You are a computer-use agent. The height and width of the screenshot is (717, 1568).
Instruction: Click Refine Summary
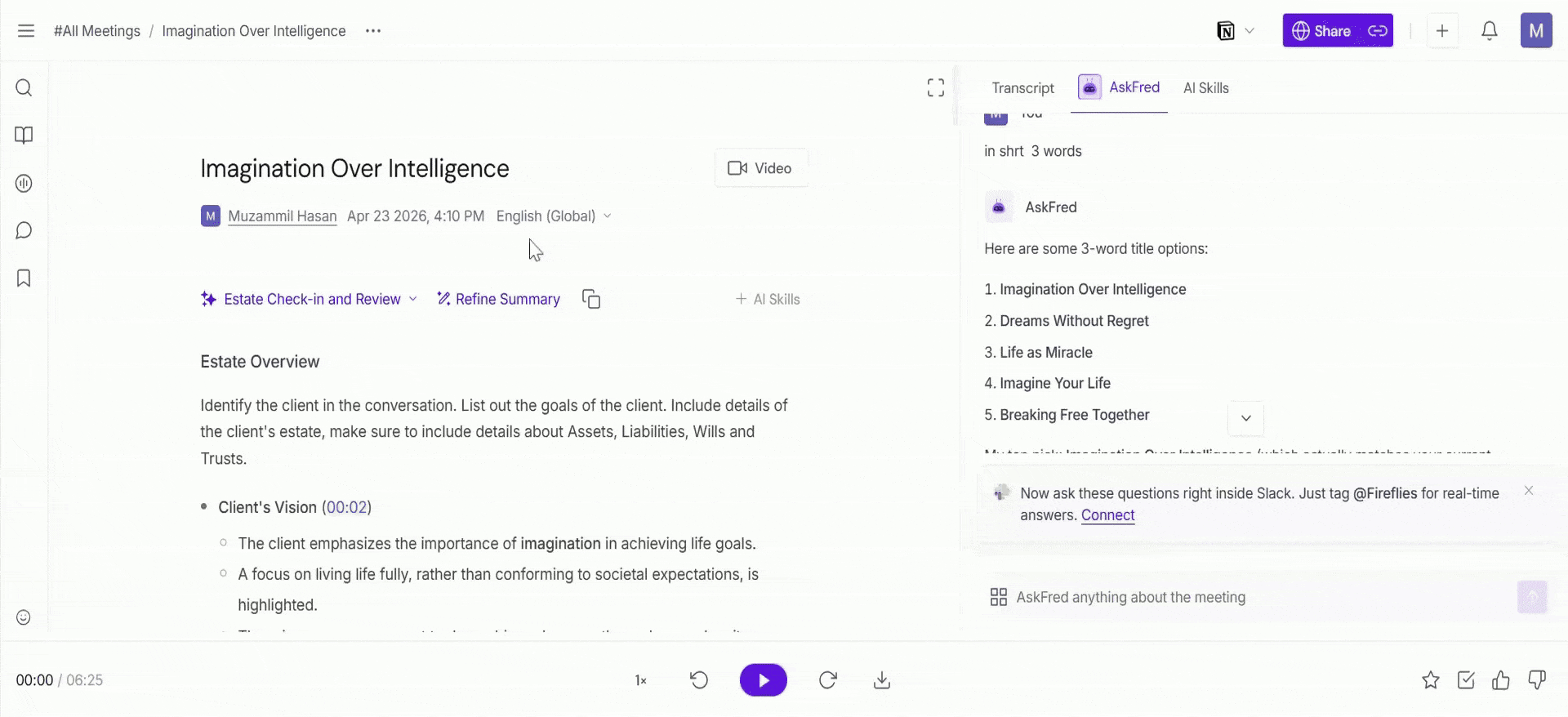[498, 299]
